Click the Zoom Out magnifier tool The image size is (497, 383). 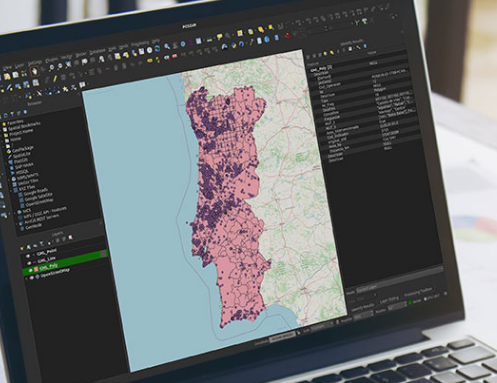point(60,67)
